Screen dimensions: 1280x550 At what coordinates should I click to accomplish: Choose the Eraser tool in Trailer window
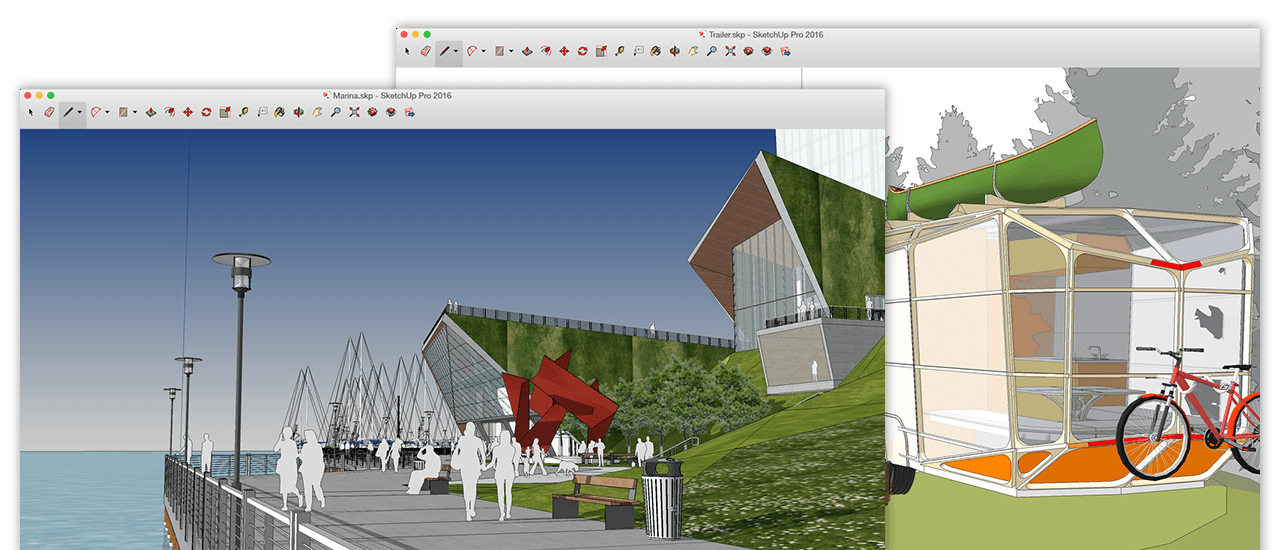click(425, 50)
